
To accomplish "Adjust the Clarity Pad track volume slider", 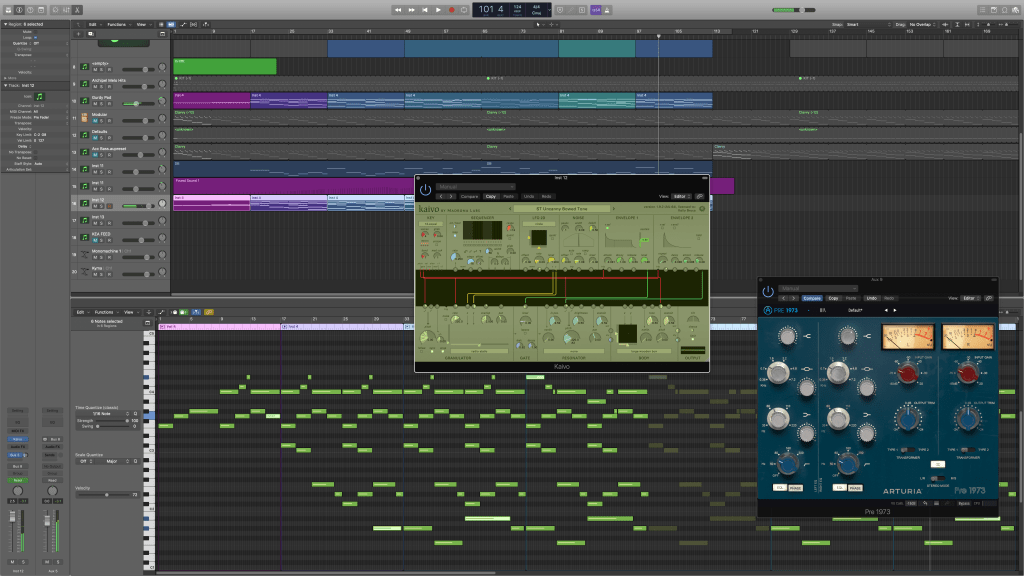I will 136,103.
